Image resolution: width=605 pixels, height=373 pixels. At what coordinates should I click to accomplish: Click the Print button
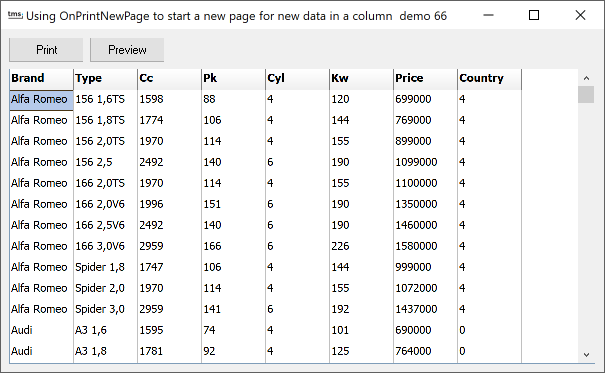[x=46, y=50]
